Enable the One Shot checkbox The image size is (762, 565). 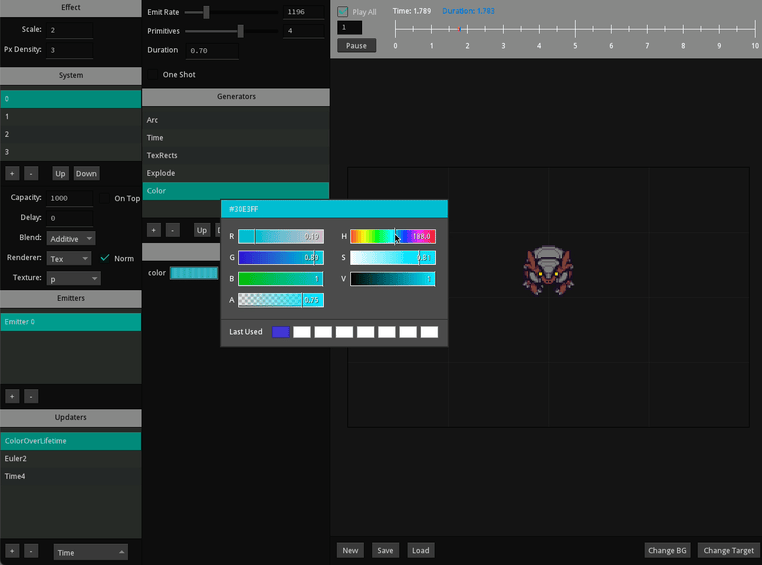point(154,75)
